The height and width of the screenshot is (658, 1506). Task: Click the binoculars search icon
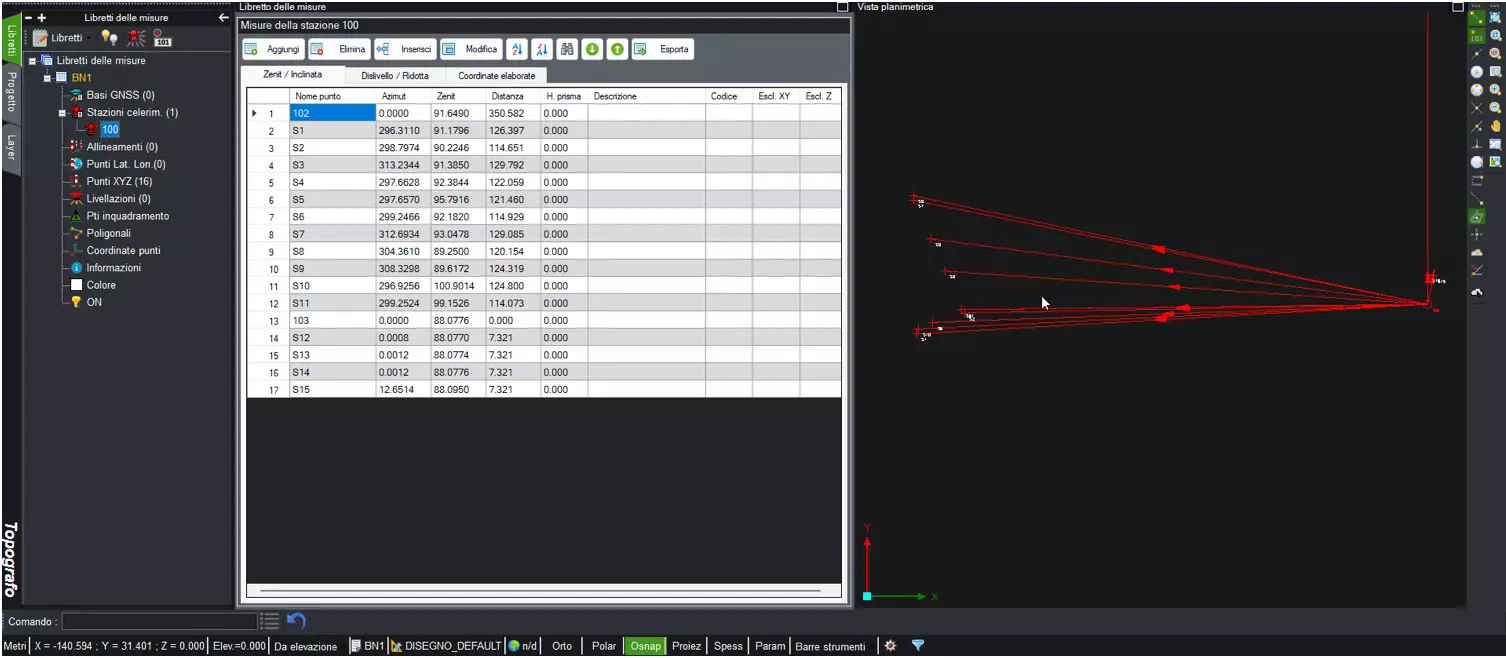[567, 49]
